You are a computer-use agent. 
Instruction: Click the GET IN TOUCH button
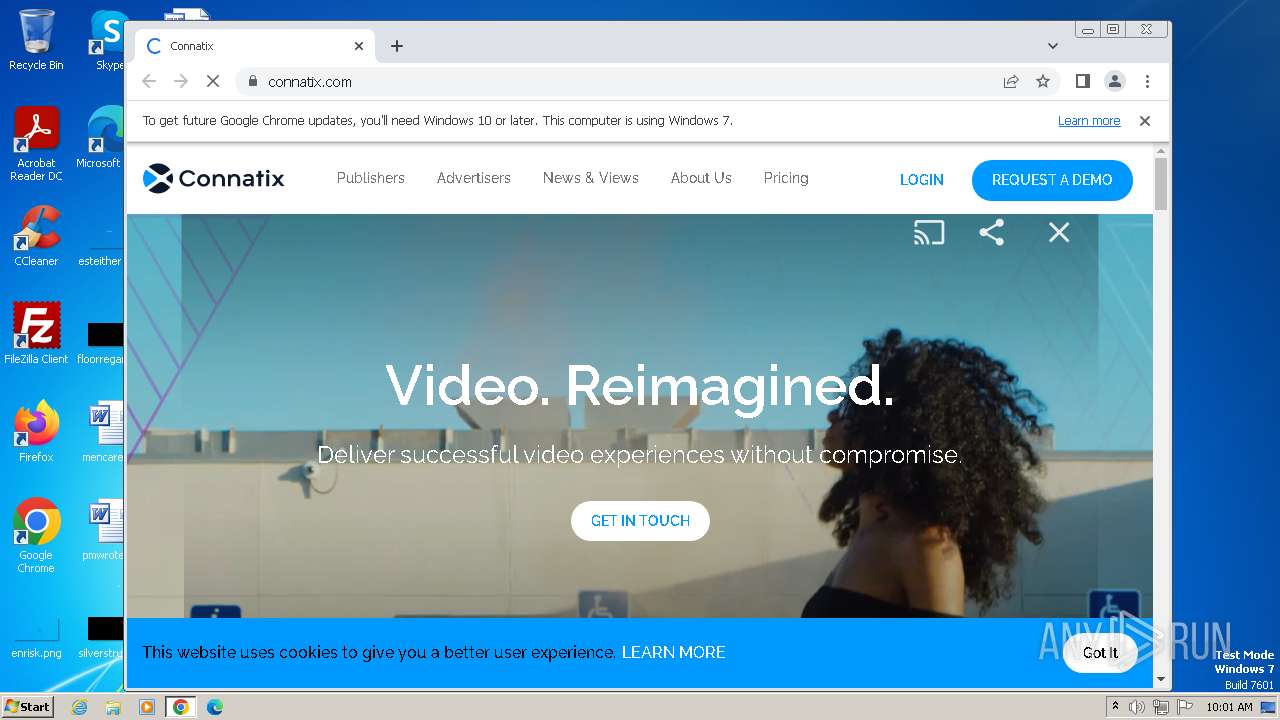tap(640, 521)
